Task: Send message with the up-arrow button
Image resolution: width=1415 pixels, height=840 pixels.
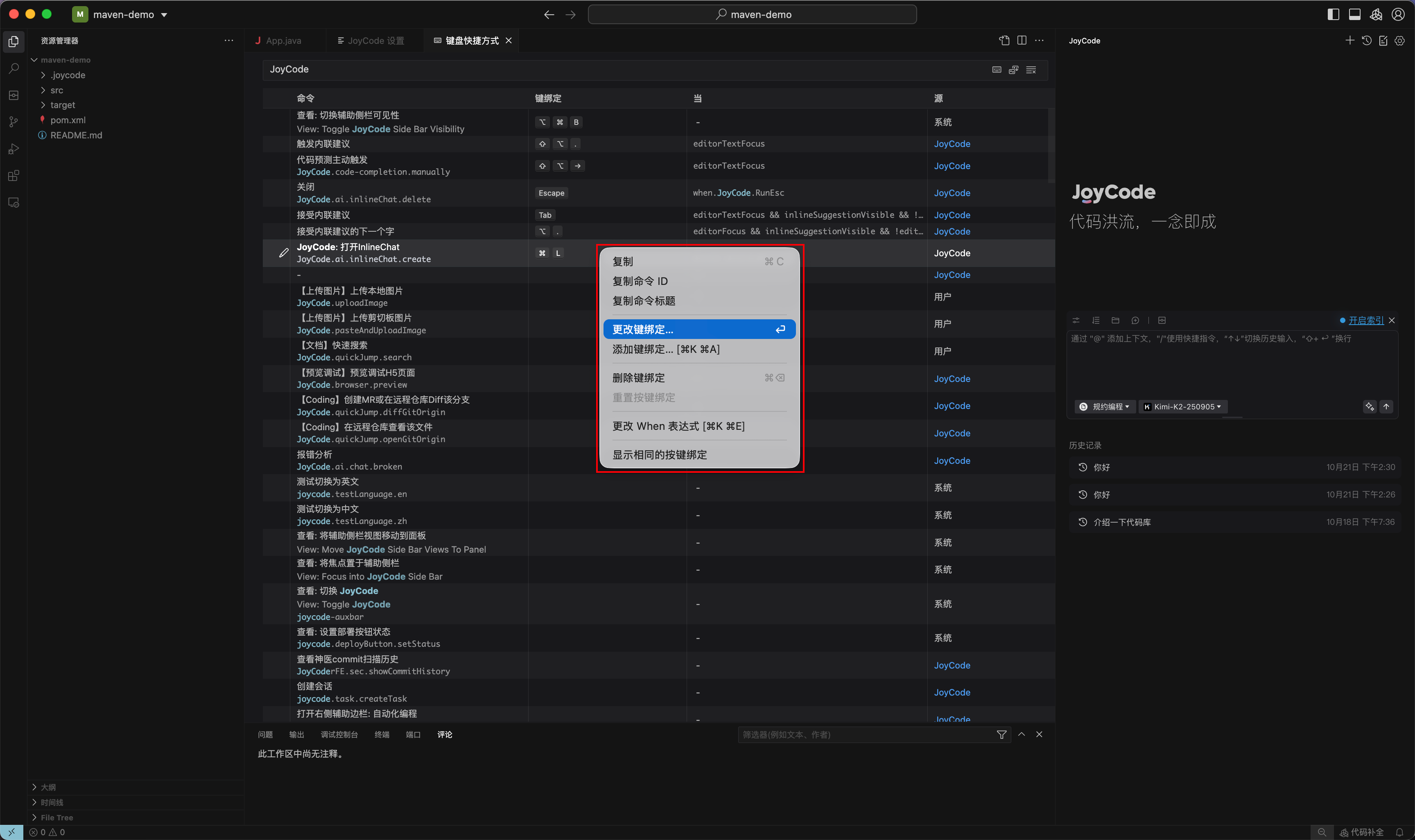Action: [x=1386, y=406]
